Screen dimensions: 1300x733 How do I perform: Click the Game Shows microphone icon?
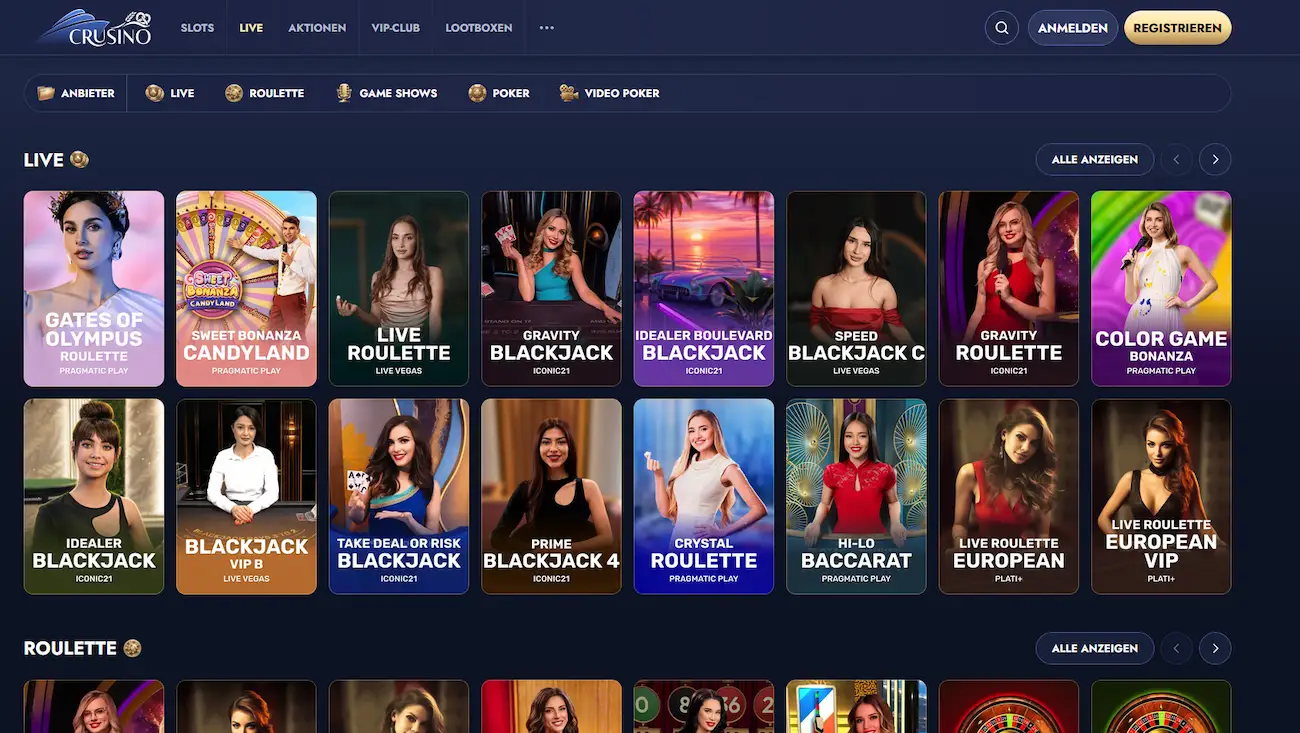tap(344, 93)
